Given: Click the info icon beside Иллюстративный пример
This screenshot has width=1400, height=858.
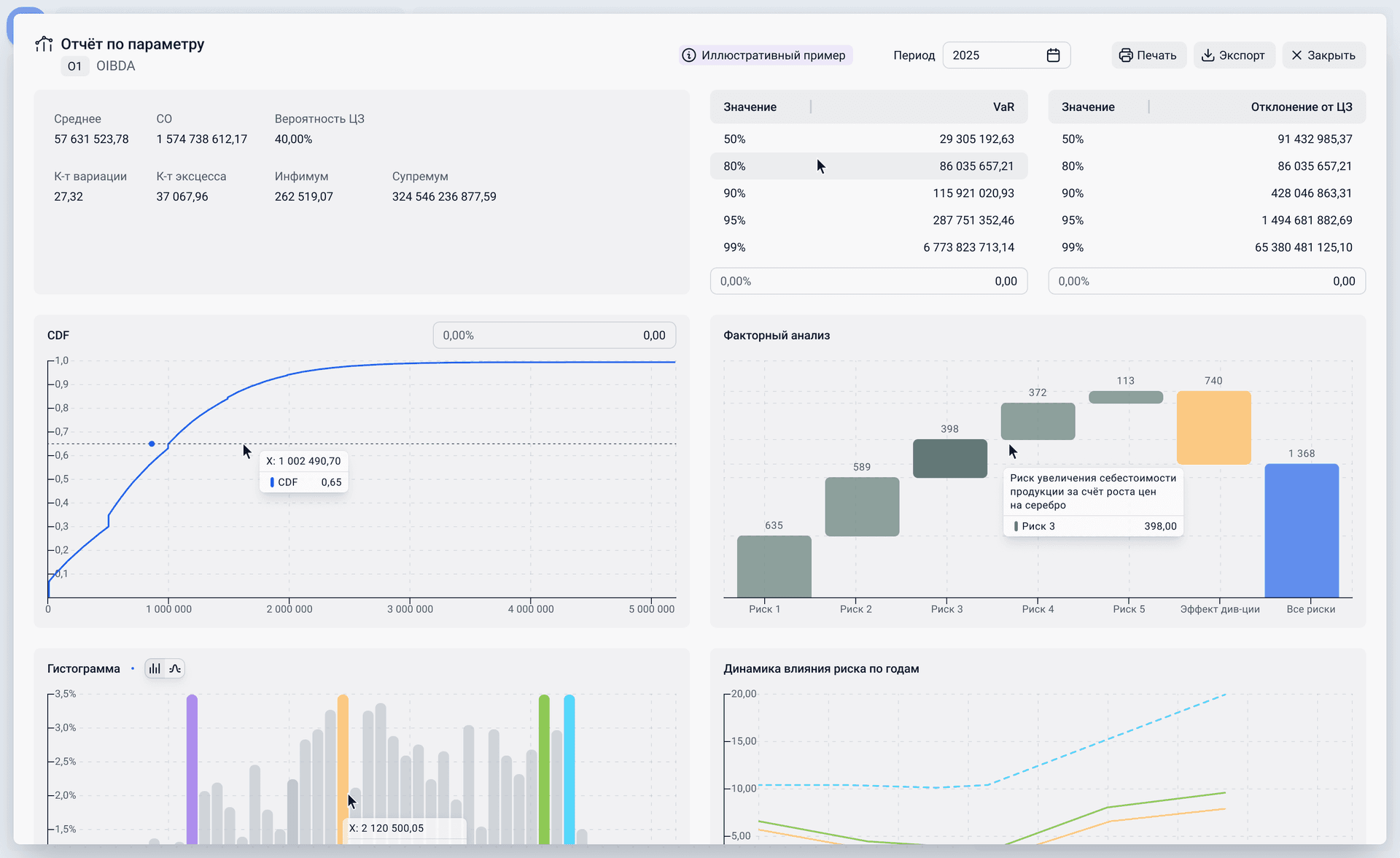Looking at the screenshot, I should pos(688,55).
